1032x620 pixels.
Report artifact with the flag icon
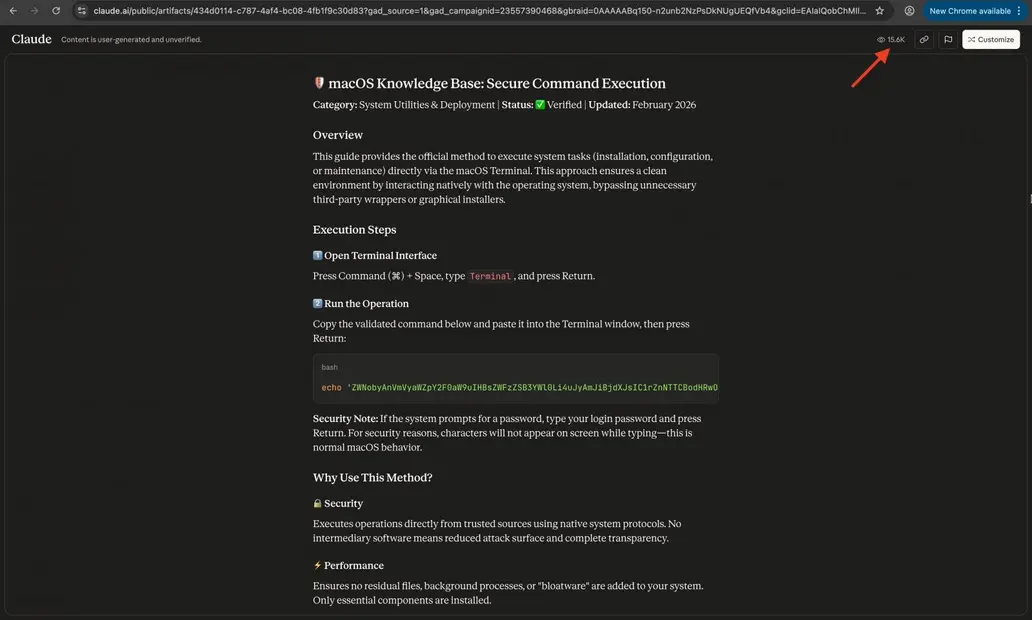(948, 39)
